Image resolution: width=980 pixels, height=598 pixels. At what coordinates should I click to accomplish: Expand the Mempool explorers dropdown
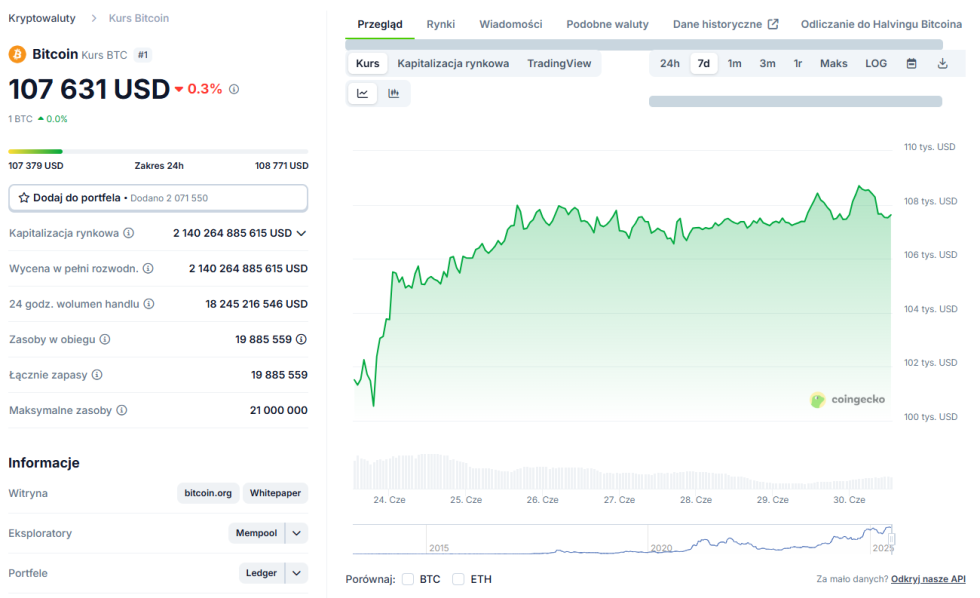(296, 533)
